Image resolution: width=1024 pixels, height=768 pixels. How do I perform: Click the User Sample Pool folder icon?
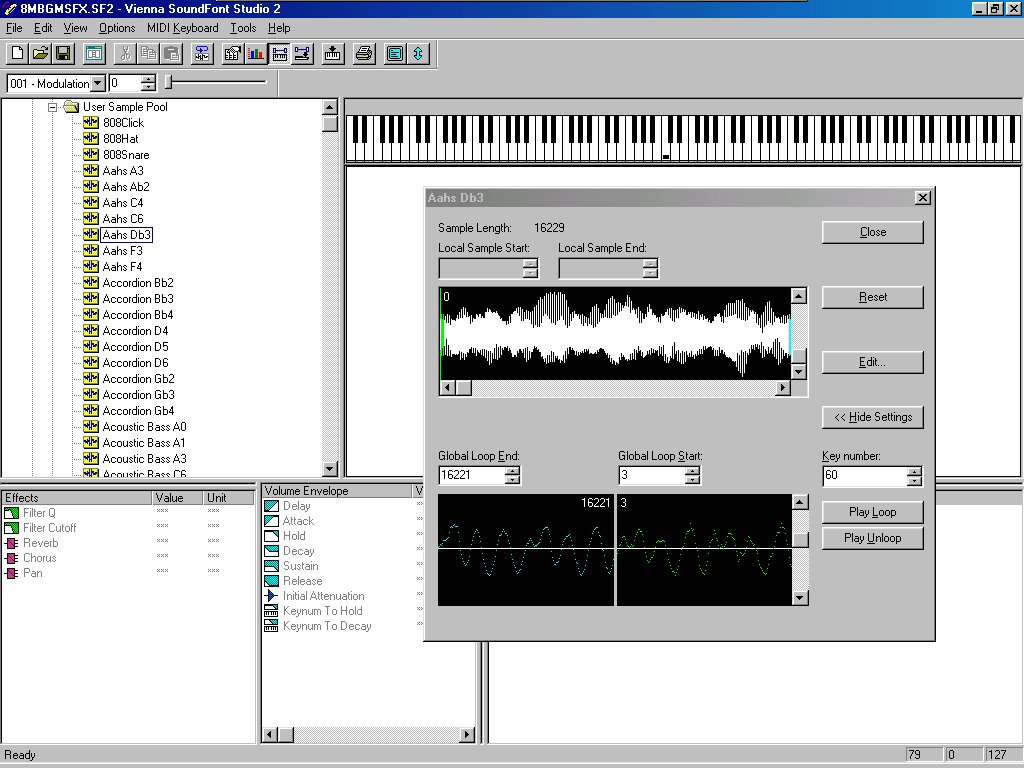pos(71,106)
